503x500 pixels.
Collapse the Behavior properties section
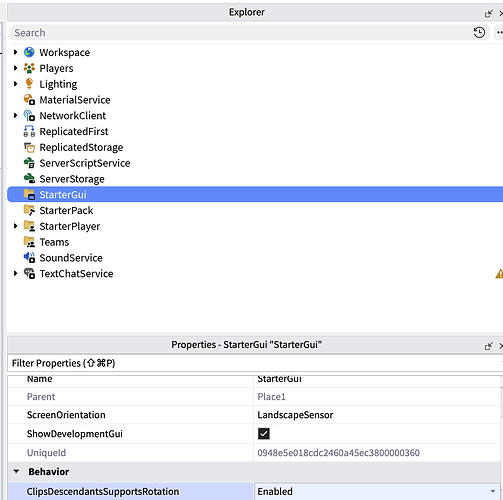point(16,472)
